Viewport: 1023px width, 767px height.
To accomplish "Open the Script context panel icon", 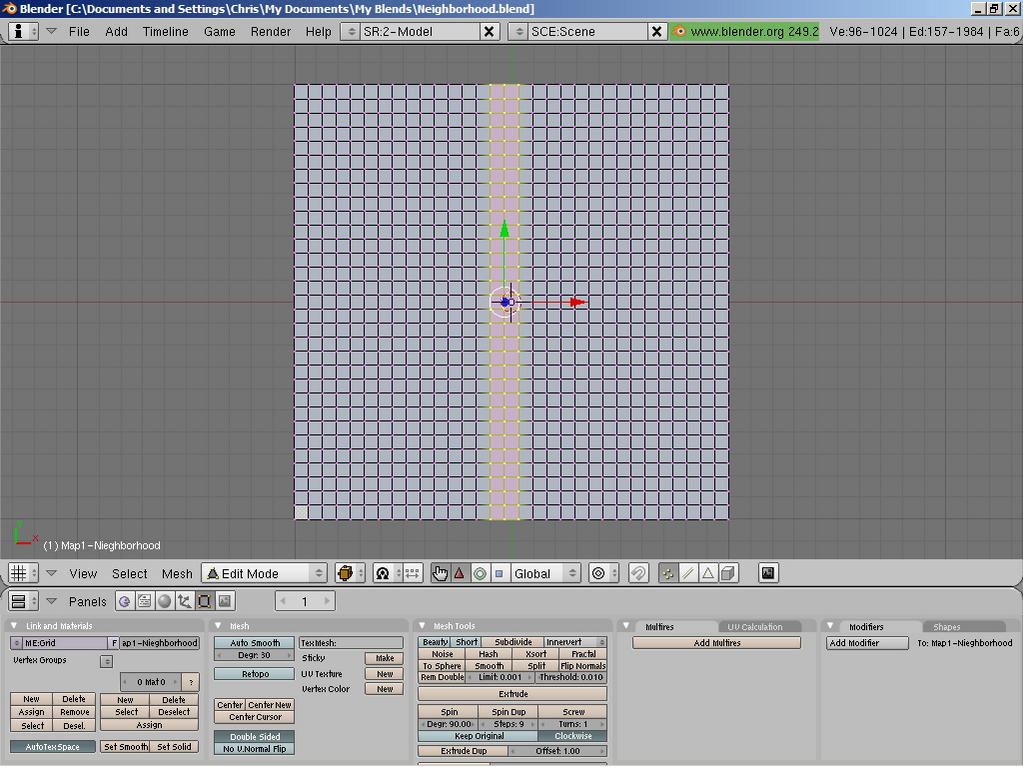I will (x=145, y=601).
